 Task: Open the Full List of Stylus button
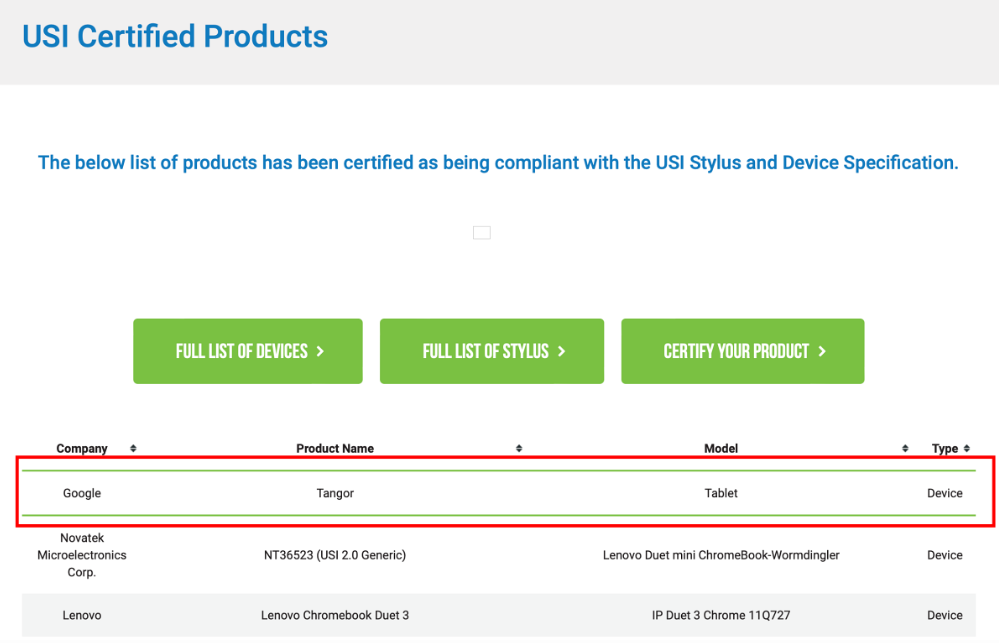coord(492,351)
